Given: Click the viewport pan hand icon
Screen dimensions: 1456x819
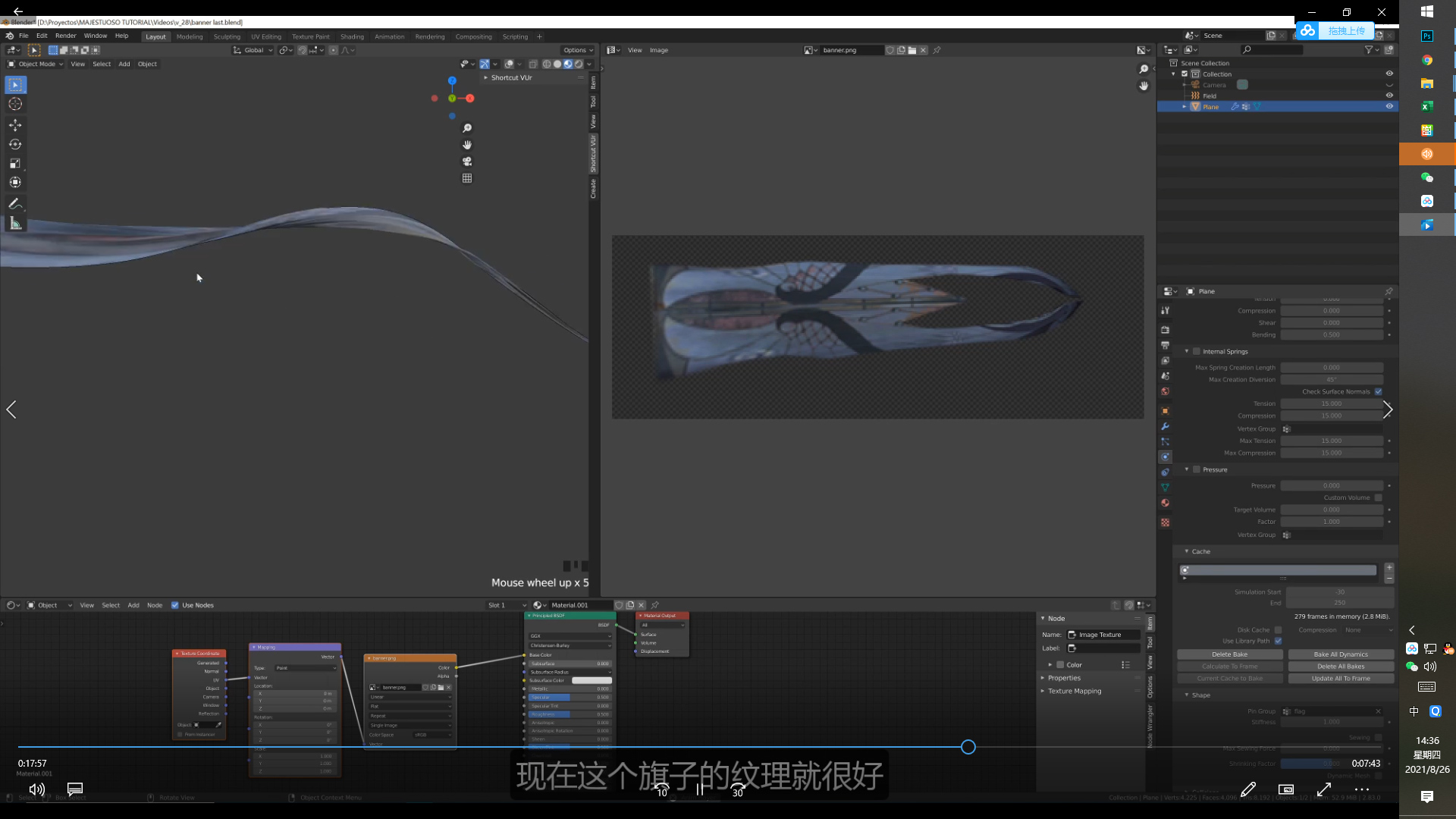Looking at the screenshot, I should click(x=467, y=145).
